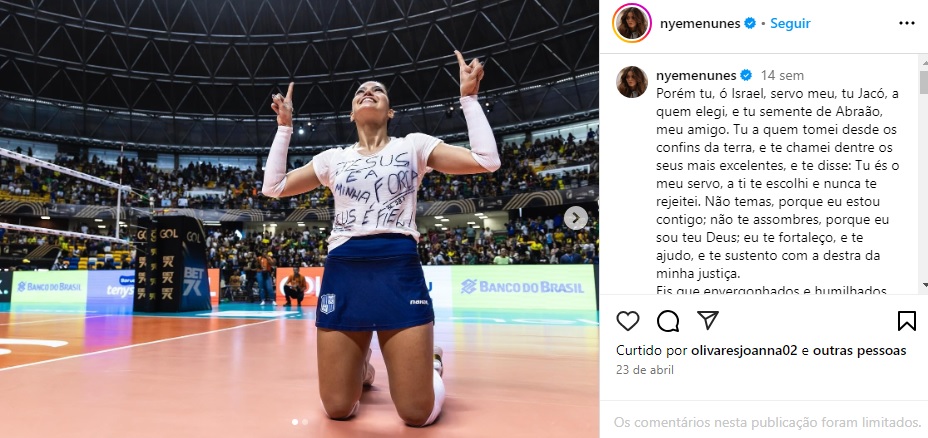
Task: Follow nyemenunes with the Seguir button
Action: (x=790, y=24)
